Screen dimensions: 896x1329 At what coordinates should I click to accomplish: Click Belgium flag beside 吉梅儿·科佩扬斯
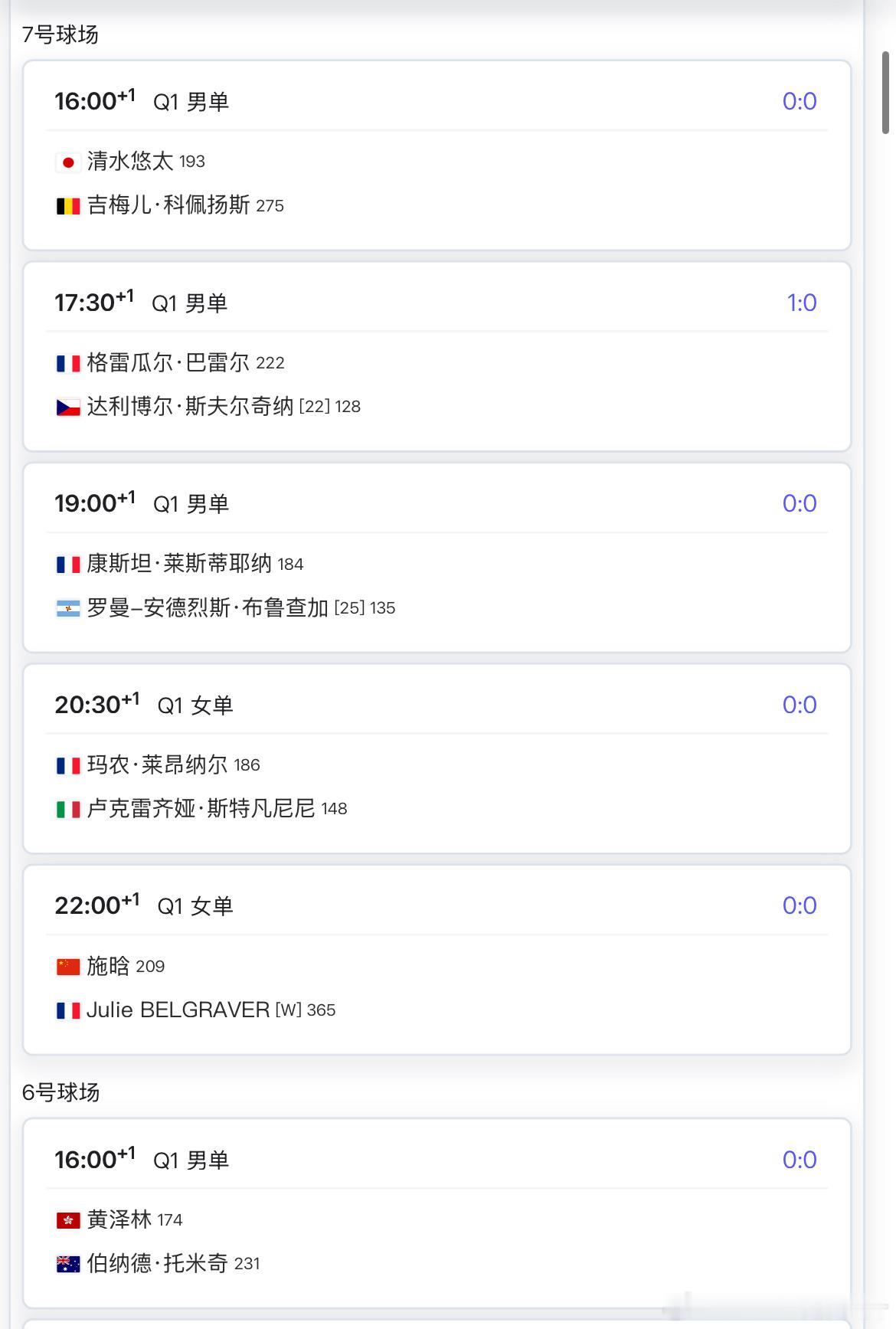[x=68, y=206]
